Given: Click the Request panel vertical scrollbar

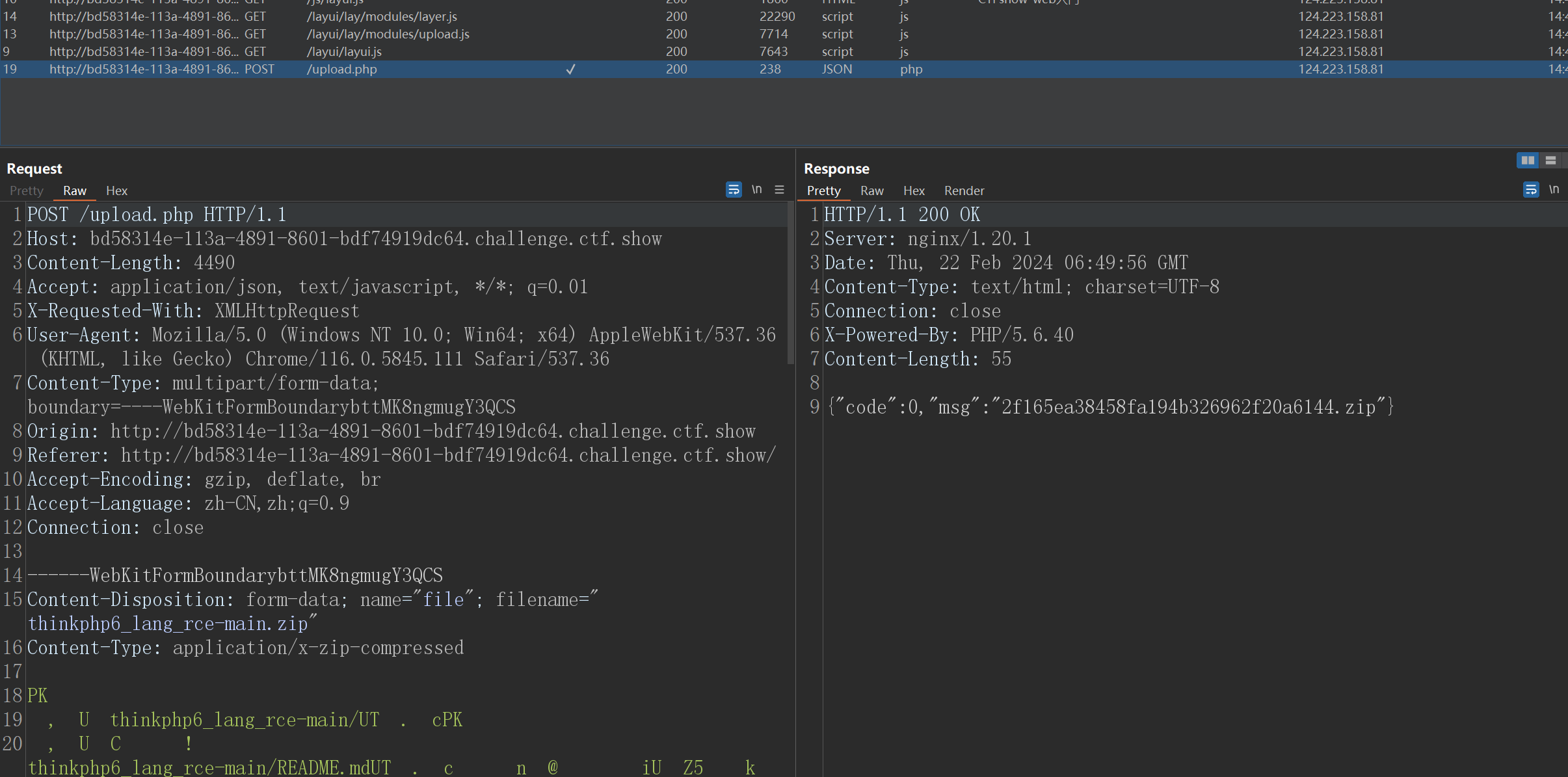Looking at the screenshot, I should tap(791, 282).
